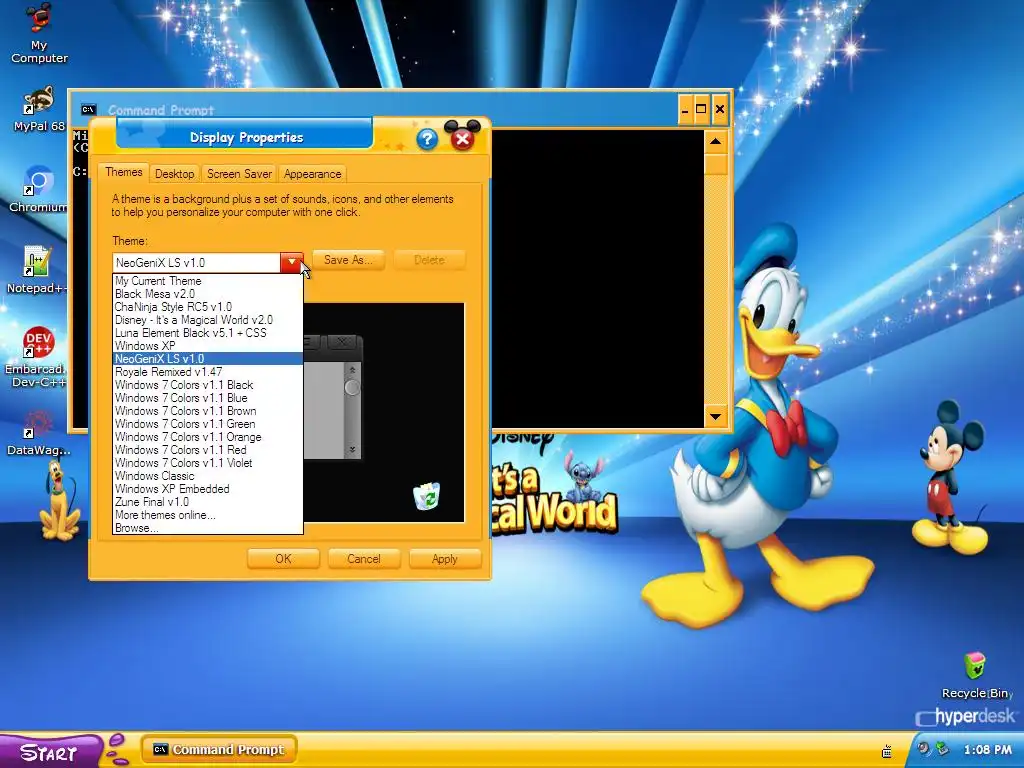This screenshot has height=768, width=1024.
Task: Click More themes online... entry
Action: click(208, 515)
